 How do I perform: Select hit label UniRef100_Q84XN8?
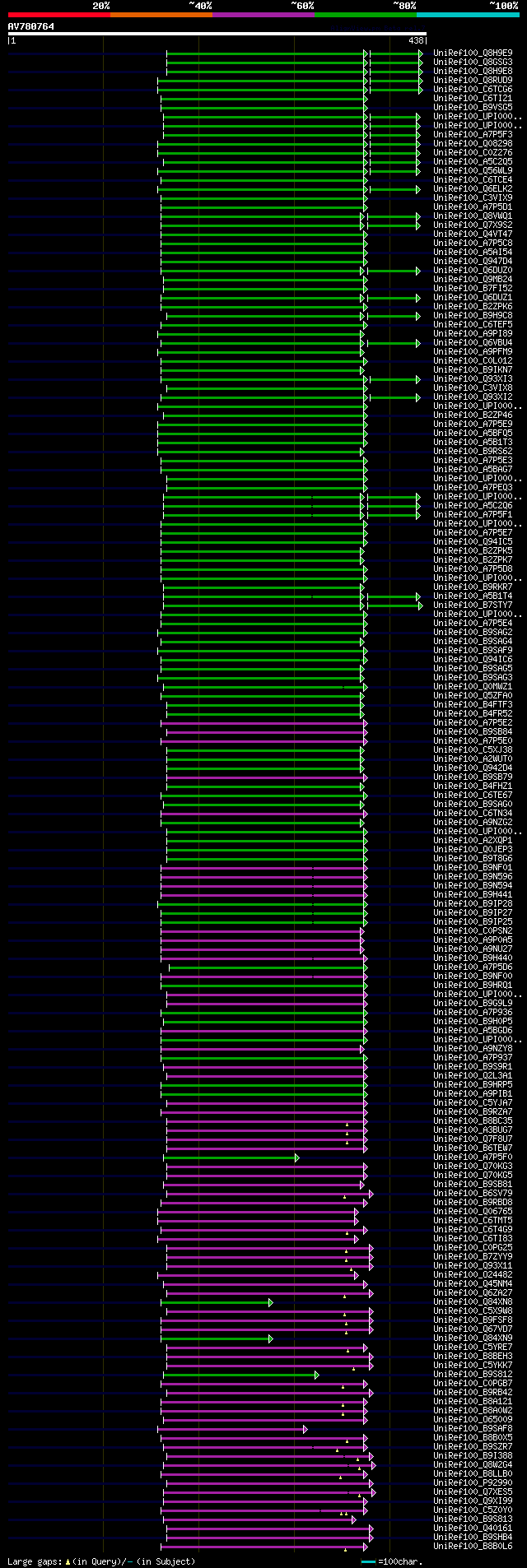tap(473, 1301)
